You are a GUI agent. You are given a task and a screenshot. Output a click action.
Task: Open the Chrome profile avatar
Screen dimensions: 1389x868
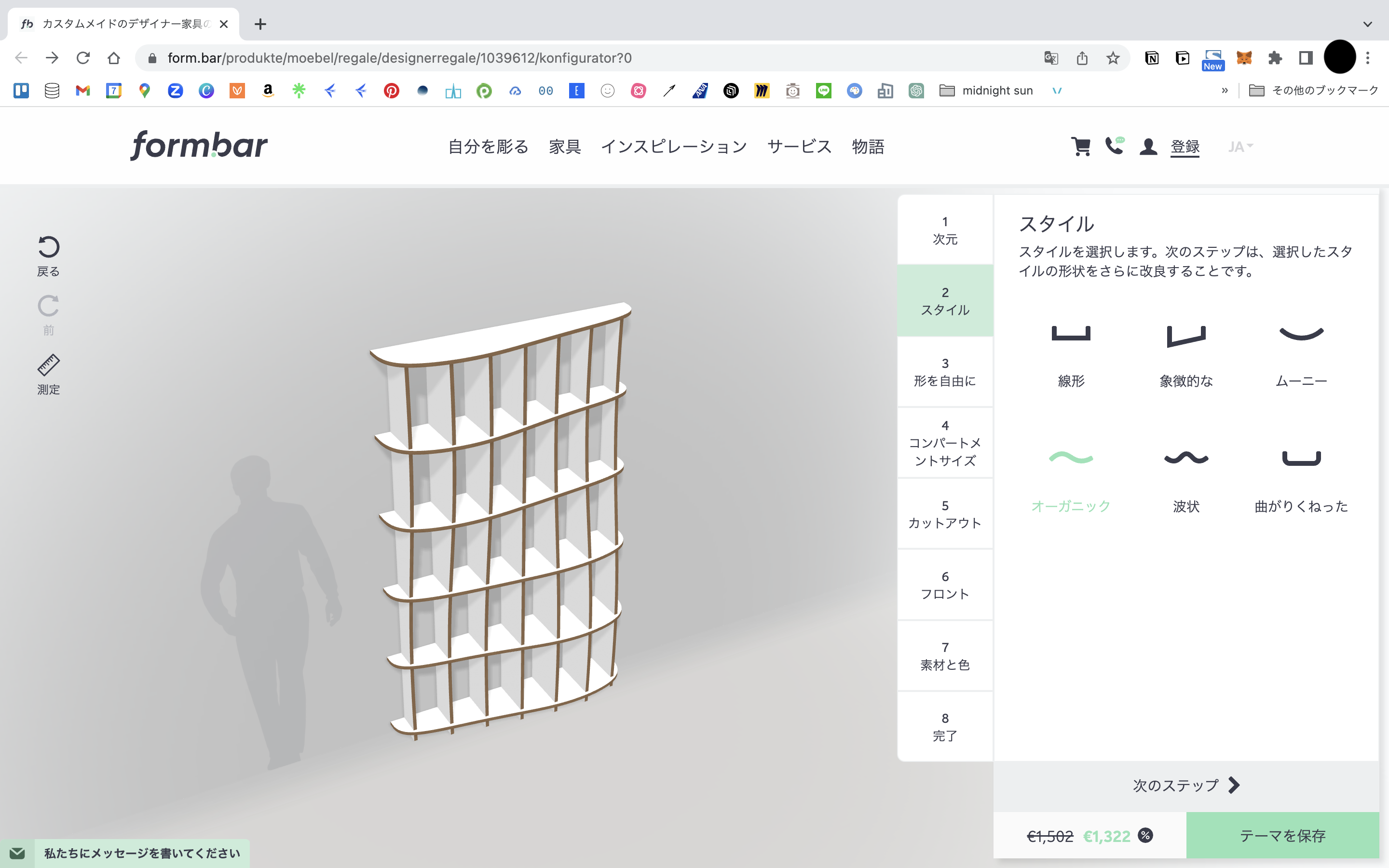1340,58
